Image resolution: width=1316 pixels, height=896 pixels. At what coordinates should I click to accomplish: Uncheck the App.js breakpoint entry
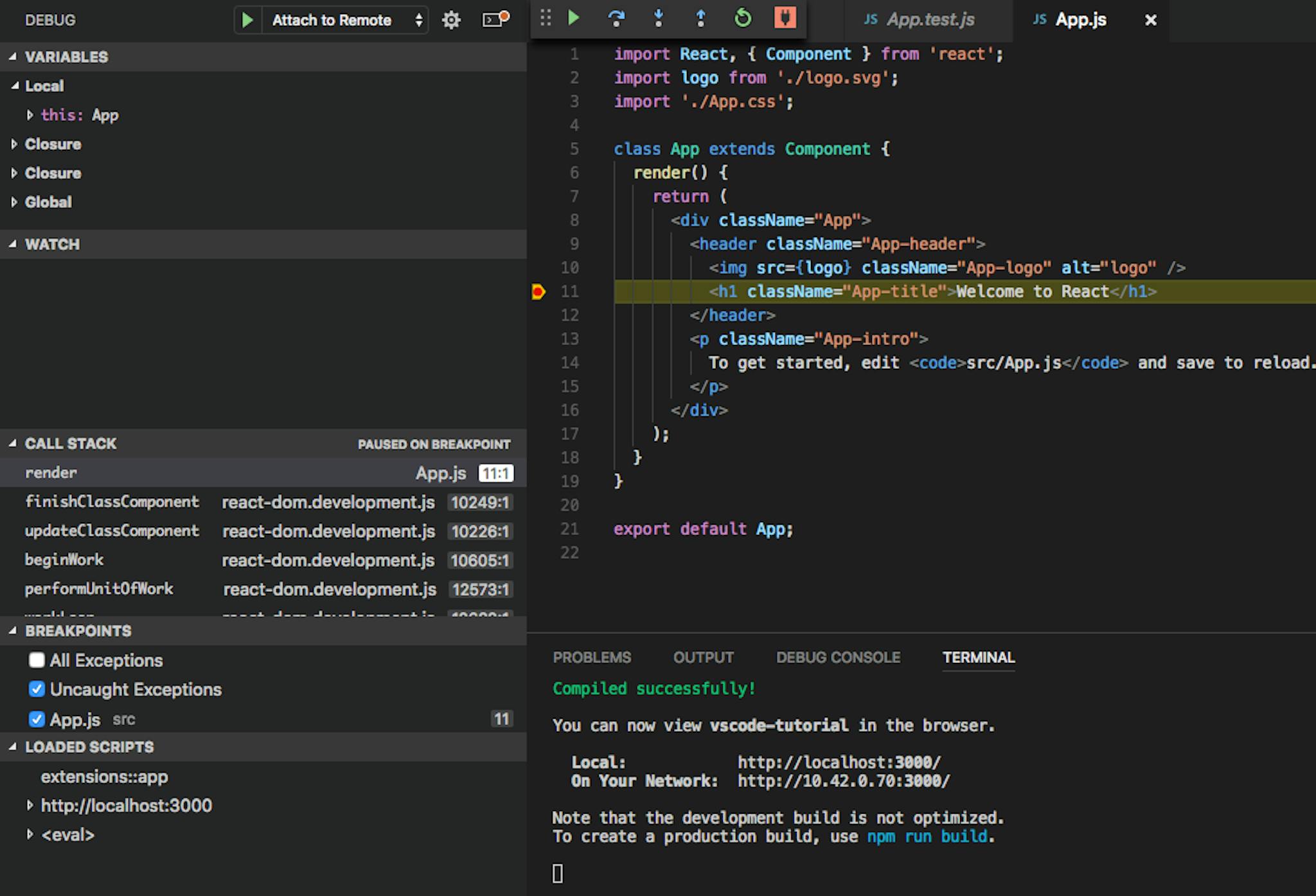[37, 719]
